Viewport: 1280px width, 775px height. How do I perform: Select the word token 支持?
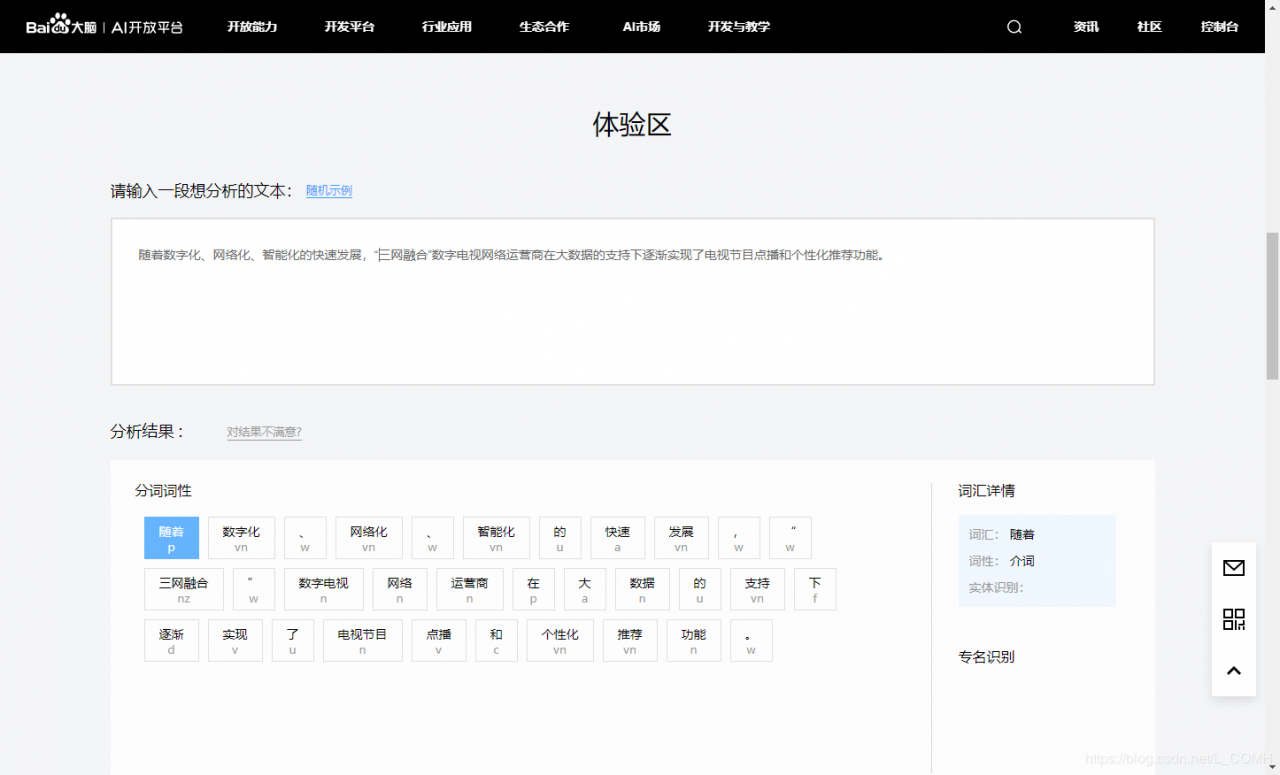click(757, 589)
